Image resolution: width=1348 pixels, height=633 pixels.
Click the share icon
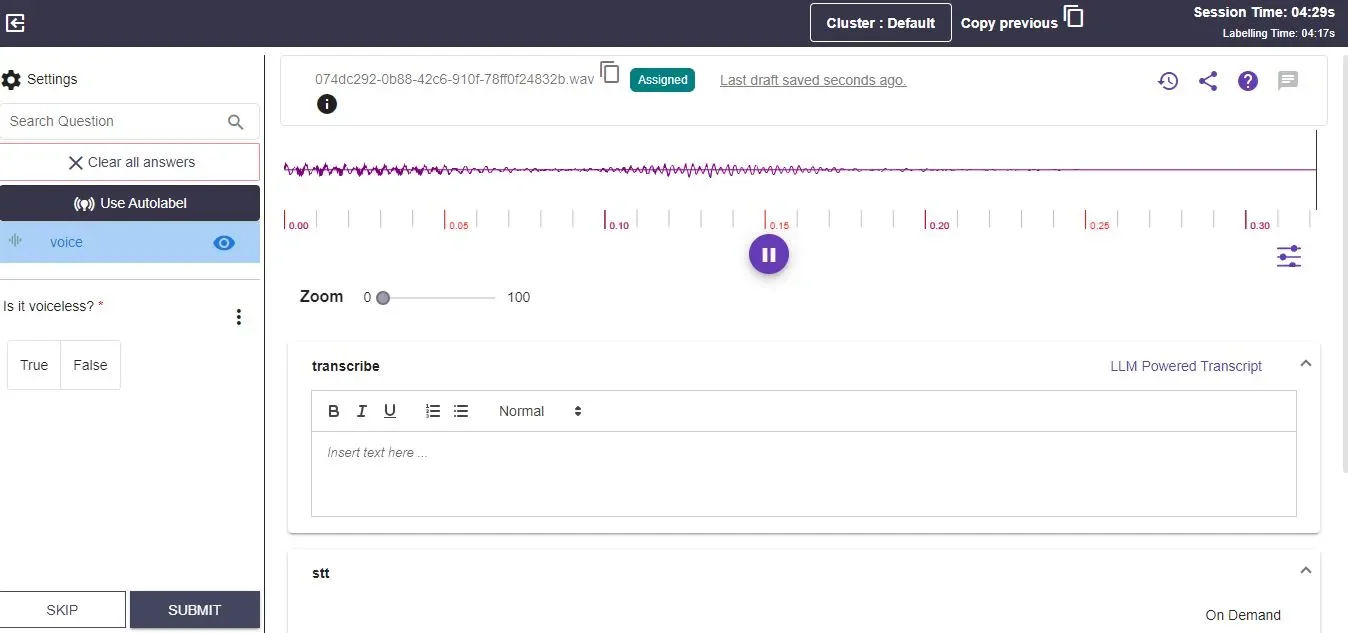1208,81
